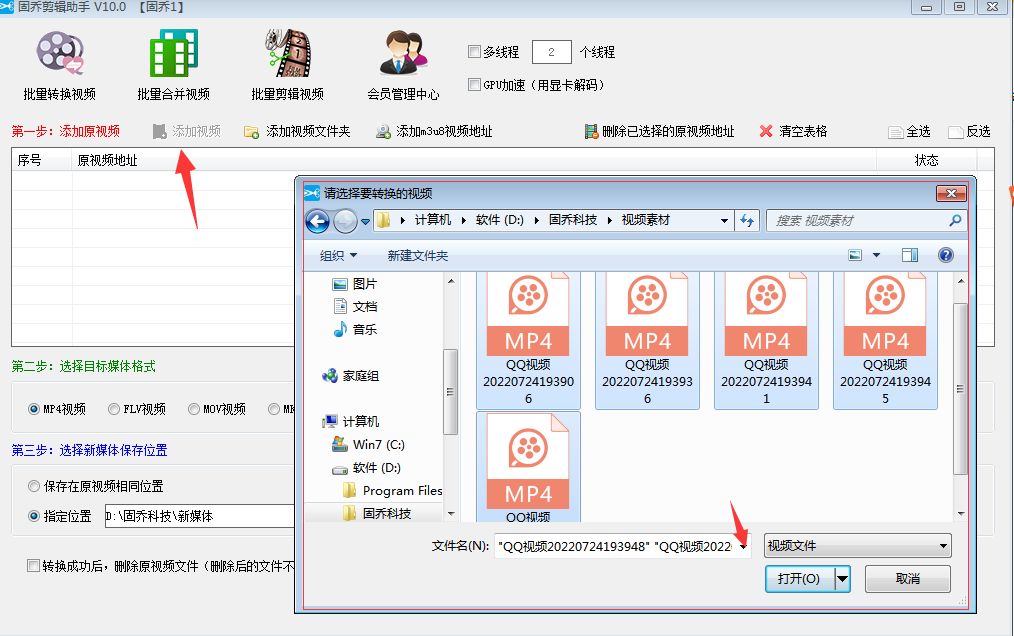Screen dimensions: 1014x636
Task: Open 软件 (D:) drive in navigation pane
Action: coord(366,468)
